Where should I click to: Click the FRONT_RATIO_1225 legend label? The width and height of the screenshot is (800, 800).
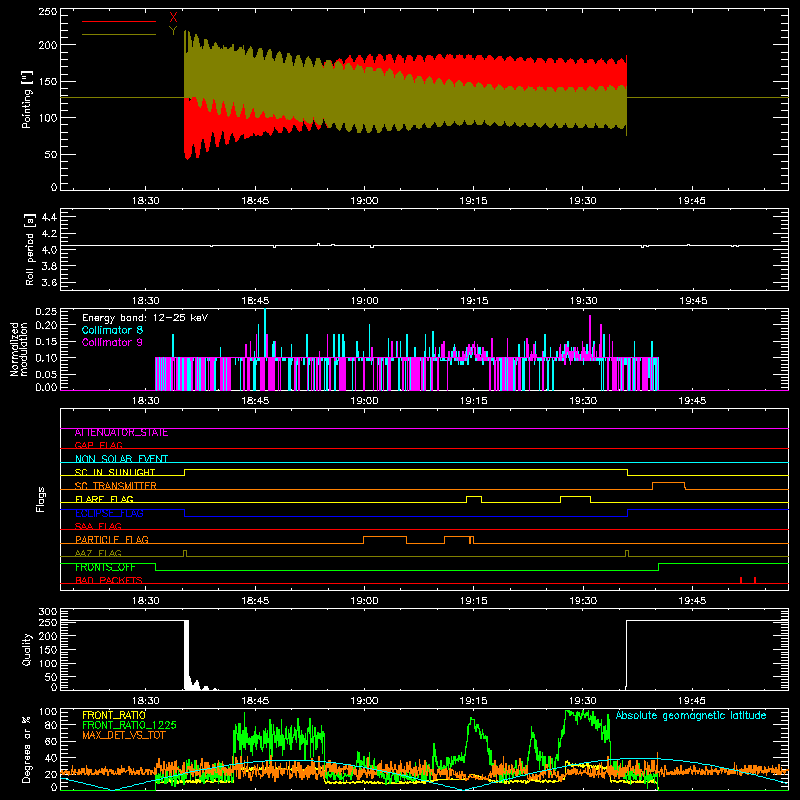pos(129,725)
